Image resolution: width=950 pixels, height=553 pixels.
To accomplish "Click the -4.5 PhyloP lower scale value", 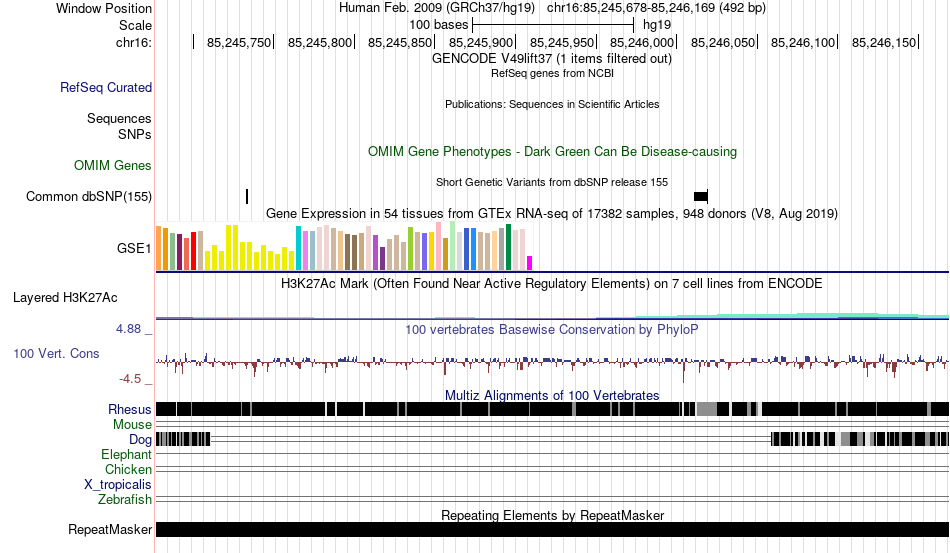I will [x=130, y=379].
